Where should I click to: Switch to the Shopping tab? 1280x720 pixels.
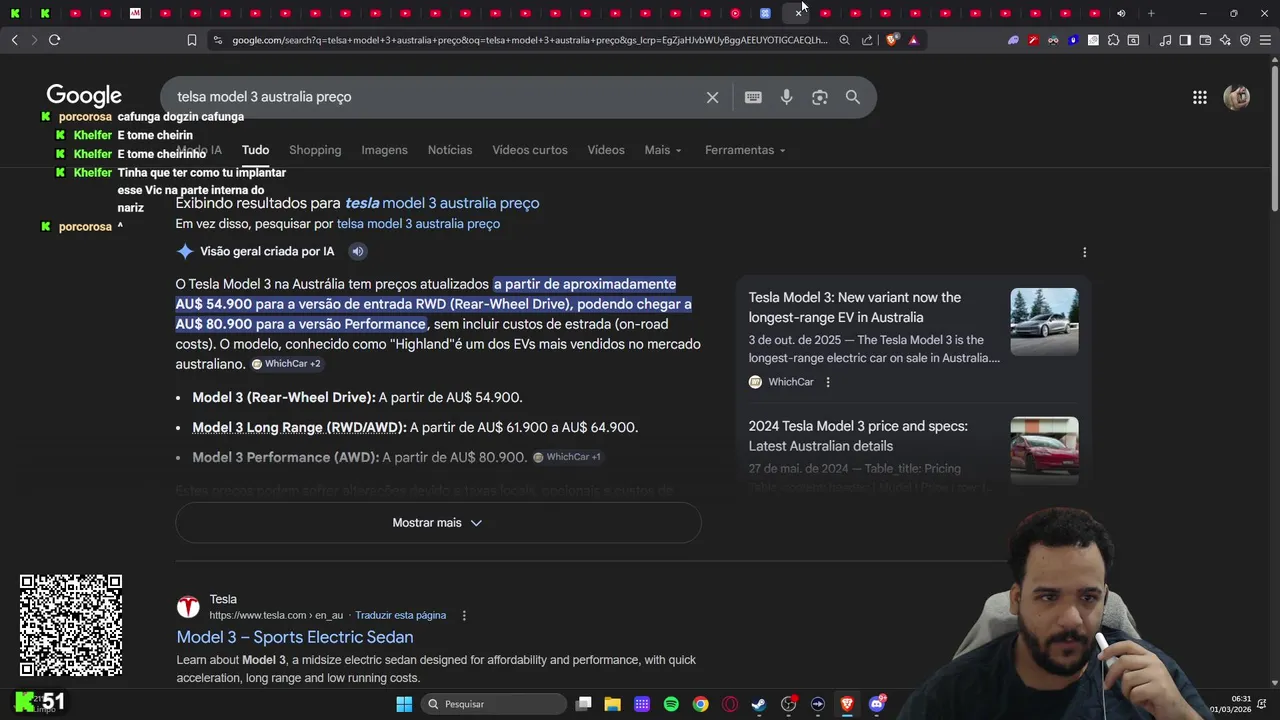(x=315, y=150)
